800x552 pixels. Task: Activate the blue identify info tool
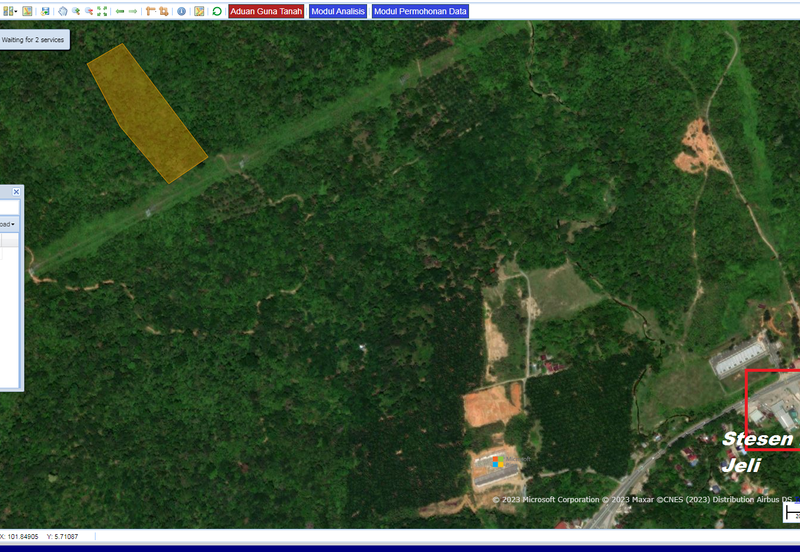182,11
